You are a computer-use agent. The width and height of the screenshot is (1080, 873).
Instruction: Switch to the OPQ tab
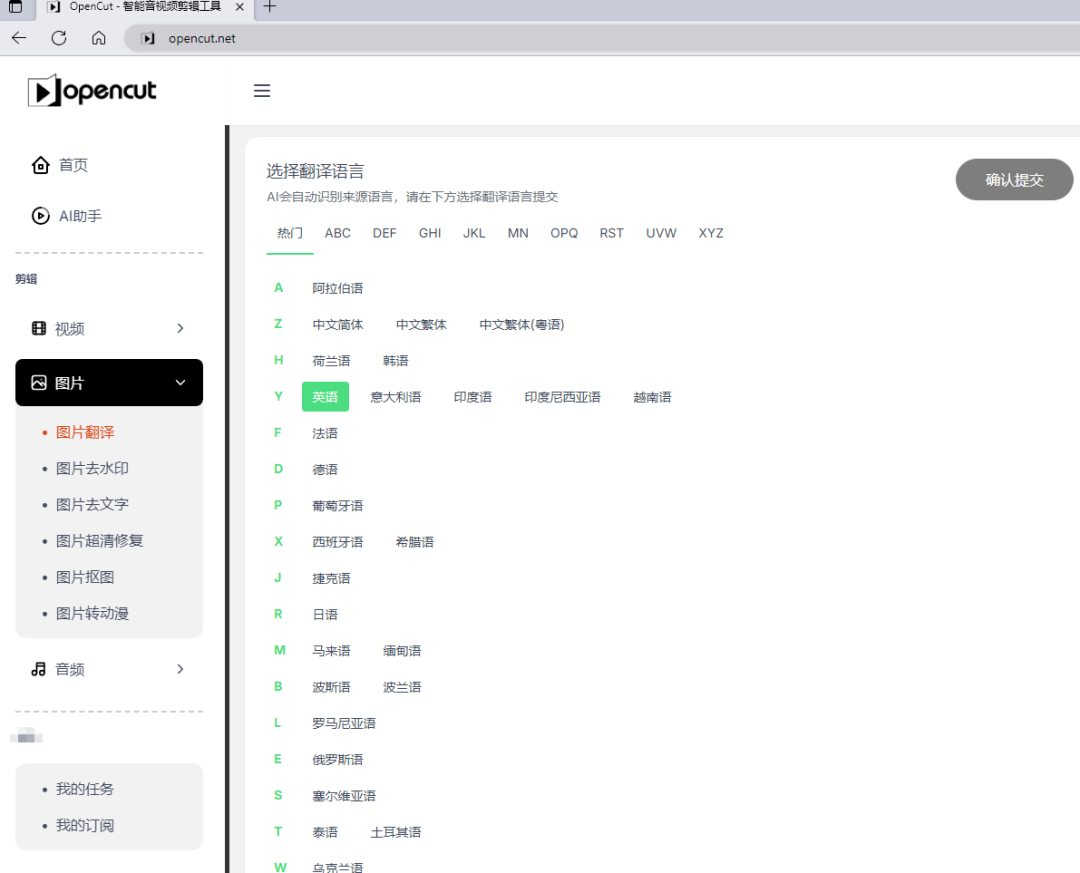(564, 233)
